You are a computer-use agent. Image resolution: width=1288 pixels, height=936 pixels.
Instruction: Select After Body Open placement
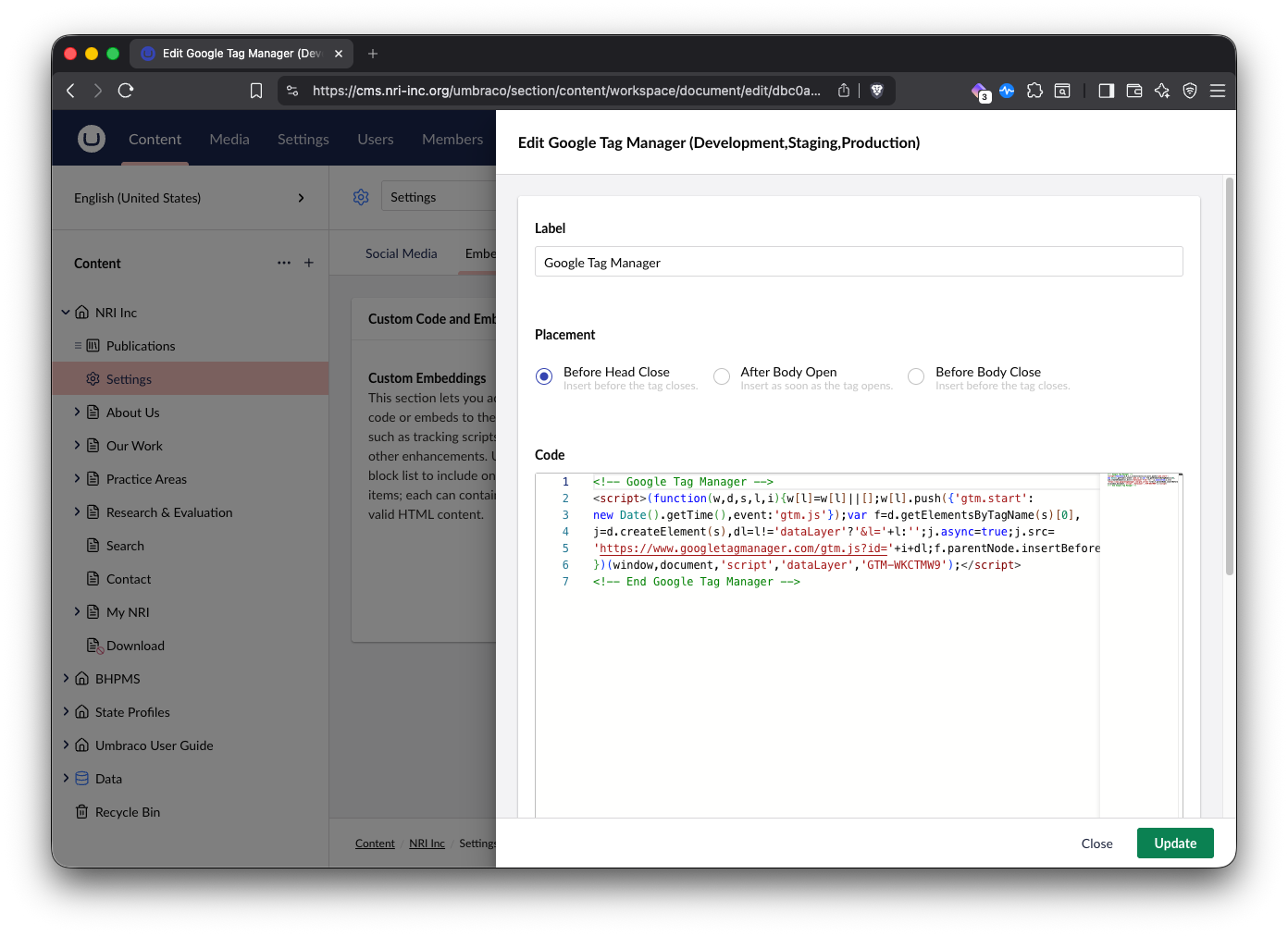(x=722, y=376)
